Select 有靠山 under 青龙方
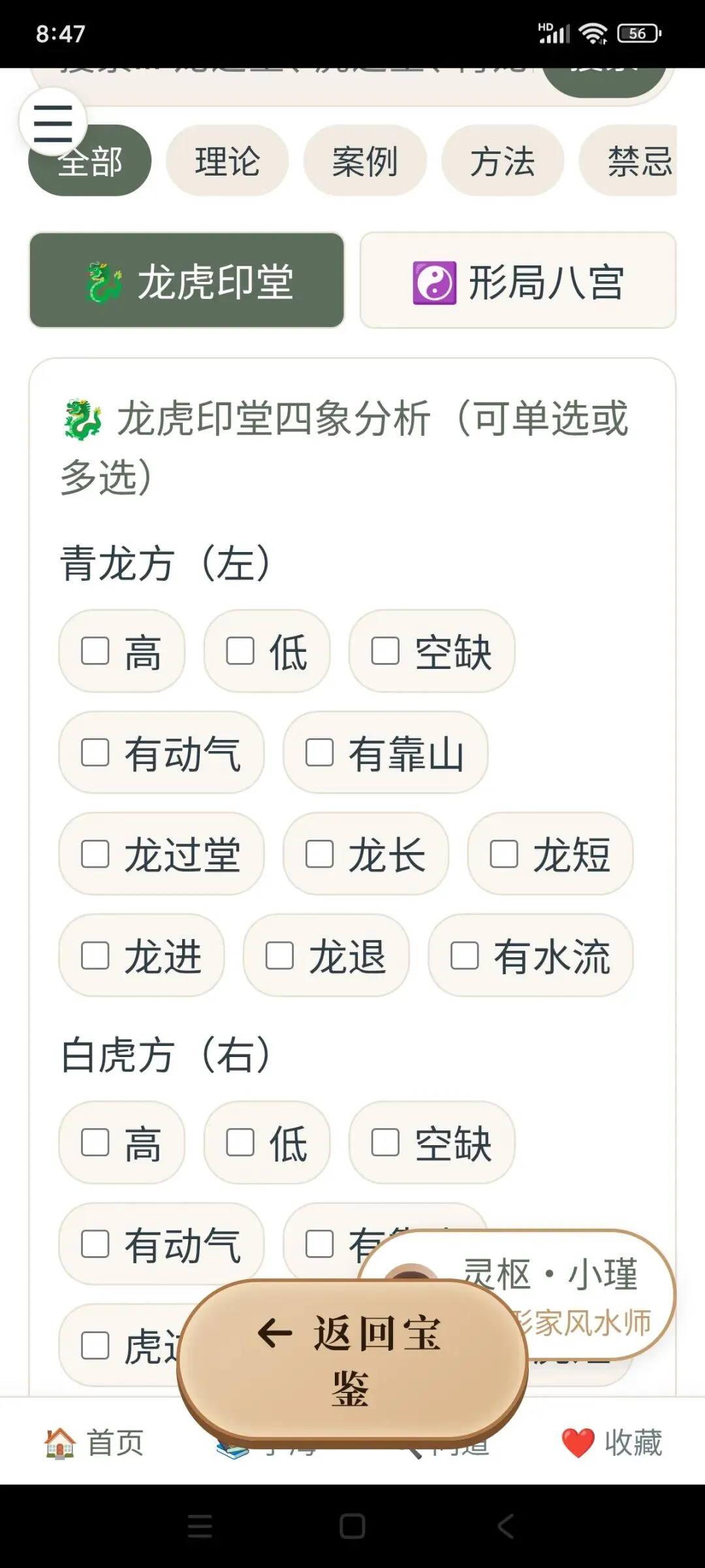Viewport: 705px width, 1568px height. click(x=320, y=752)
